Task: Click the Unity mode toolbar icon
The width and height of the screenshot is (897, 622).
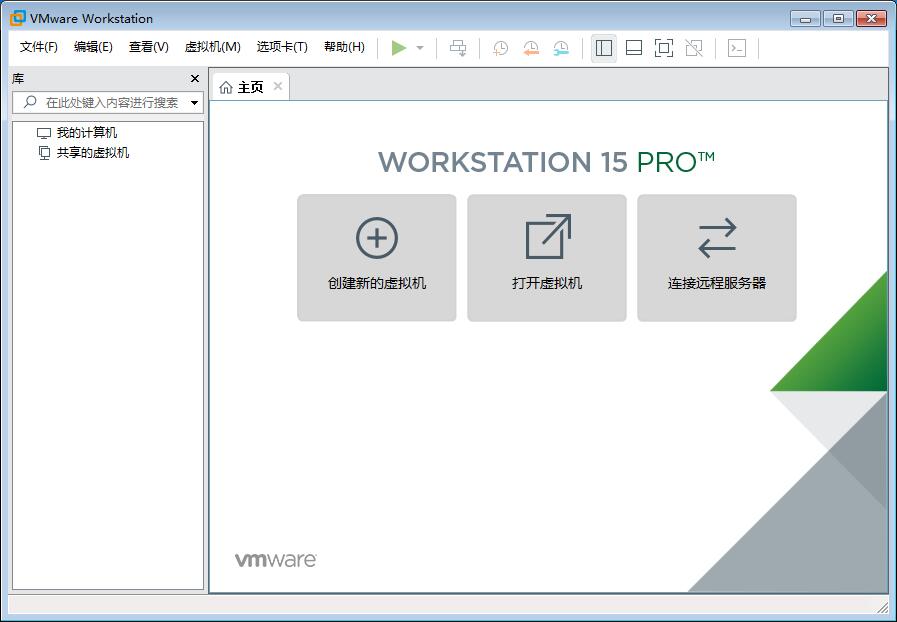Action: click(694, 48)
